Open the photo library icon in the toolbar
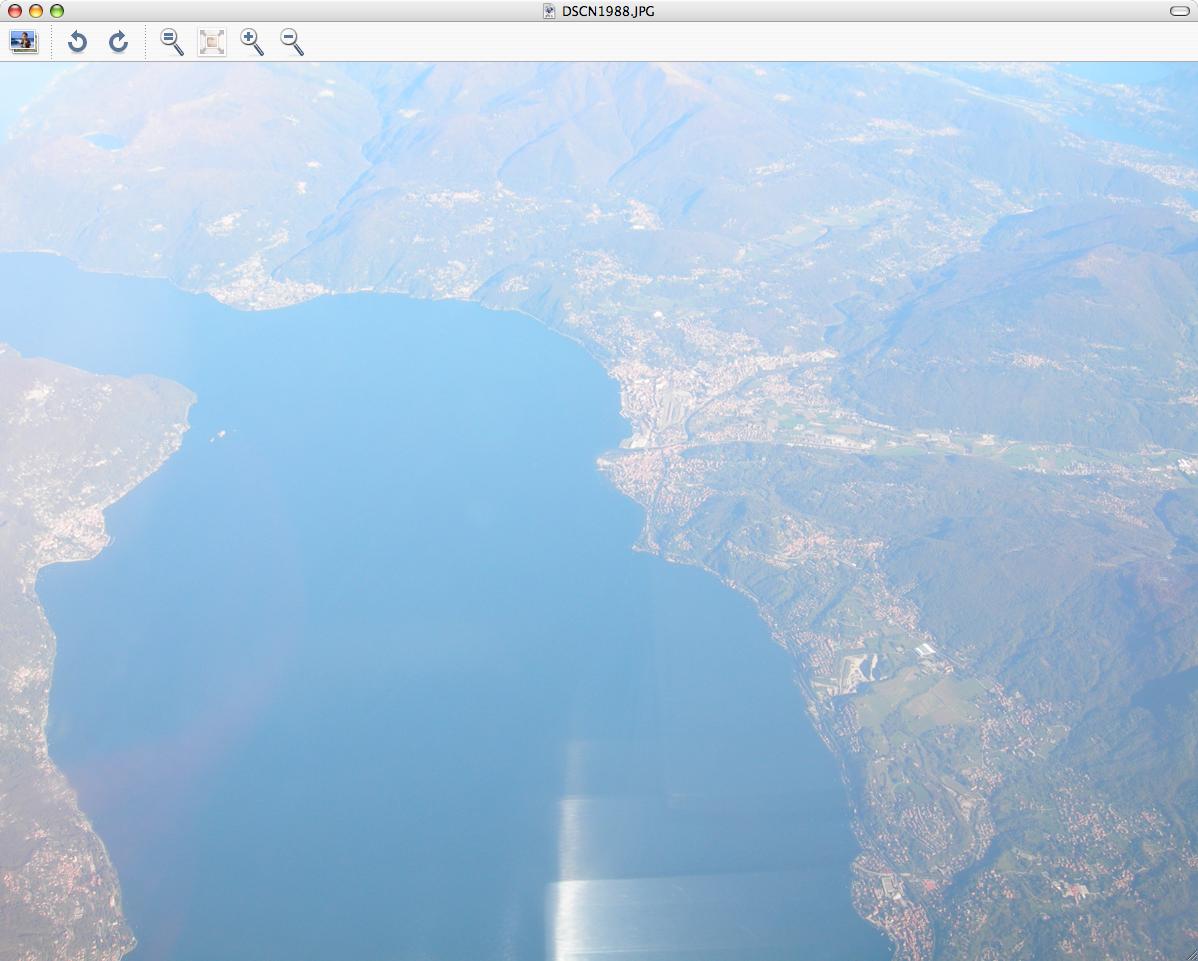The image size is (1198, 961). (24, 41)
